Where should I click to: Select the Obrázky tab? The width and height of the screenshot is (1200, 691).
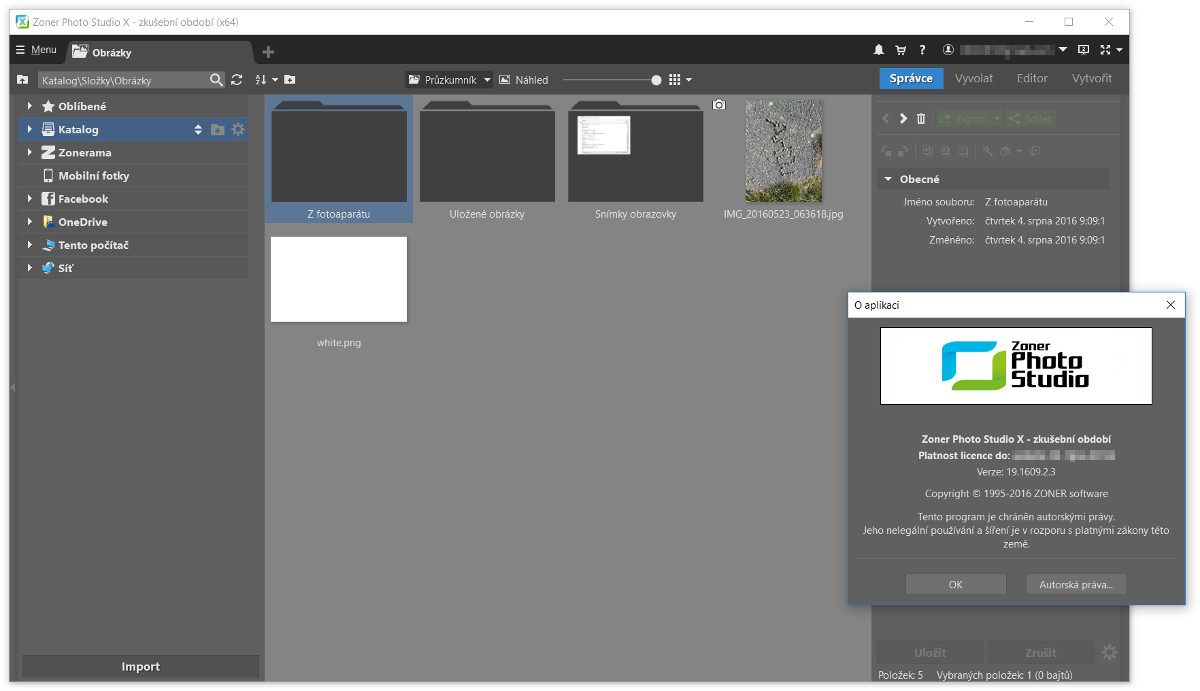[x=158, y=53]
